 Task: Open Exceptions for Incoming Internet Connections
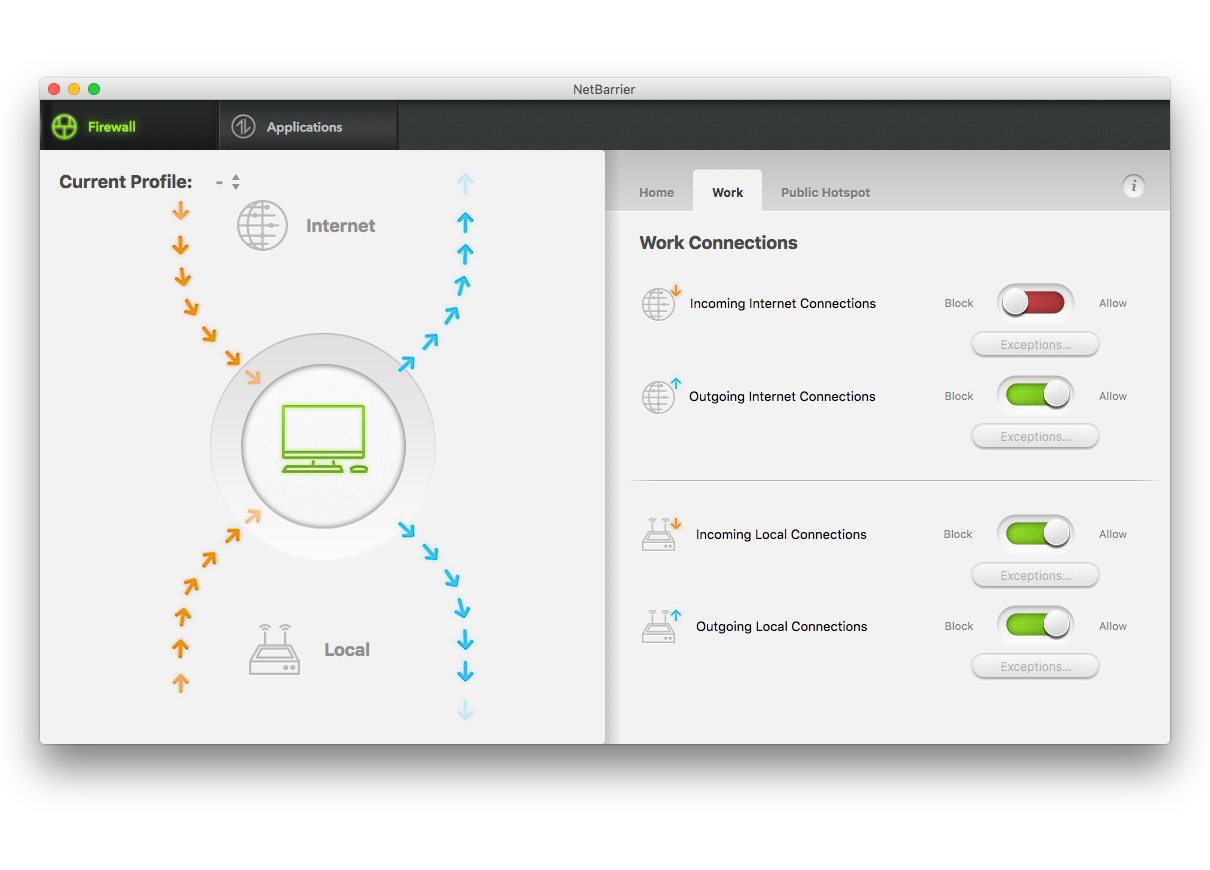tap(1035, 345)
